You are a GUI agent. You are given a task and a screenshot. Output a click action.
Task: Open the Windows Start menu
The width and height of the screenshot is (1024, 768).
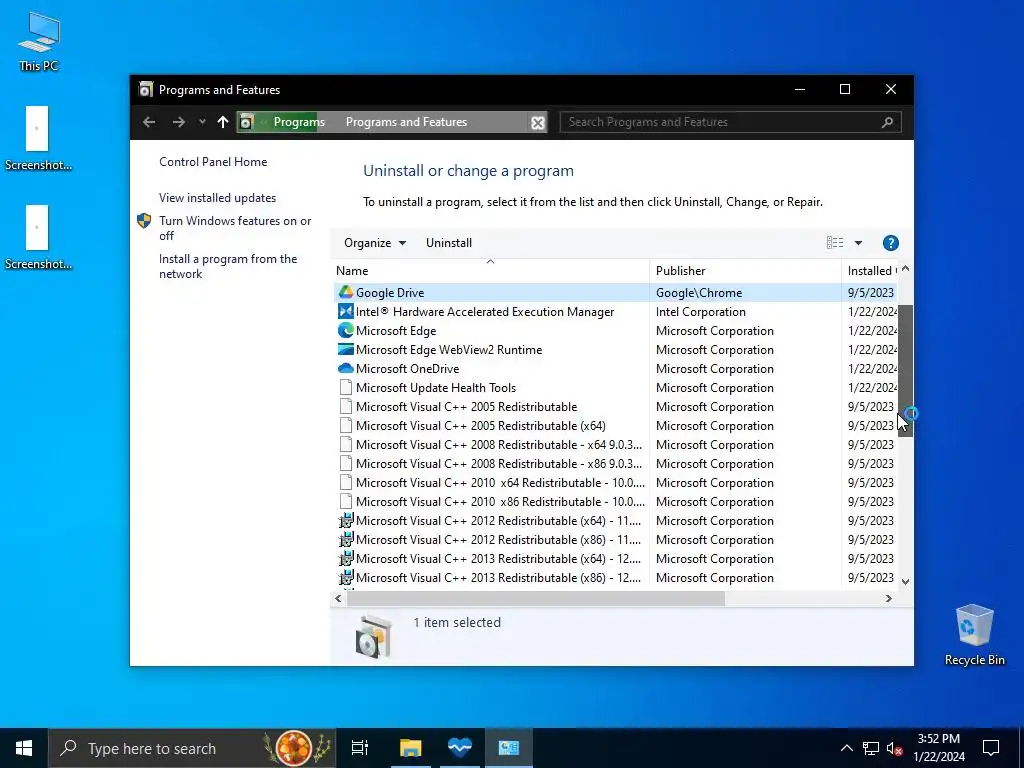coord(24,748)
